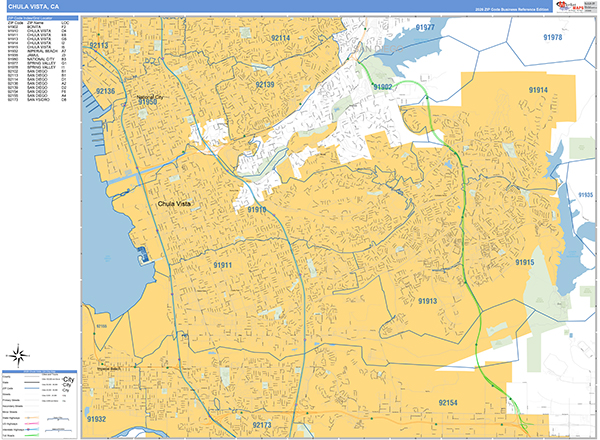Click the compass rose icon

pyautogui.click(x=18, y=354)
